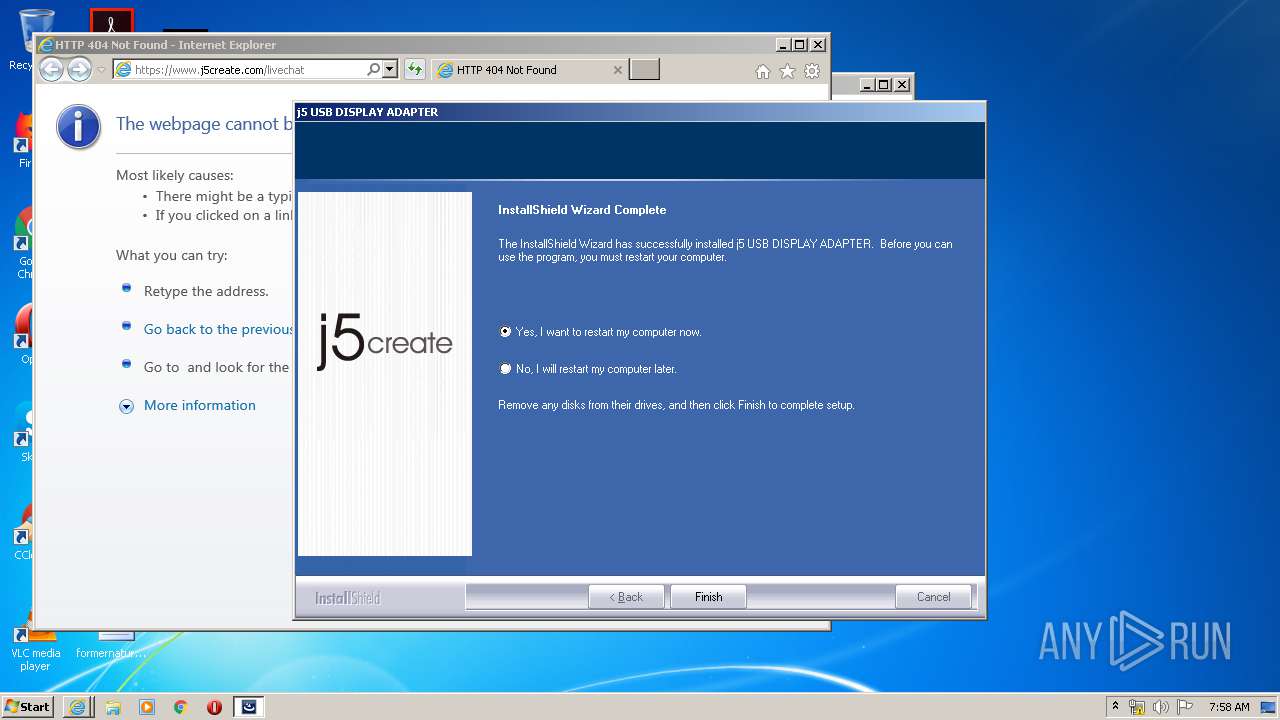Expand the address bar autocomplete dropdown
The image size is (1280, 720).
point(390,70)
